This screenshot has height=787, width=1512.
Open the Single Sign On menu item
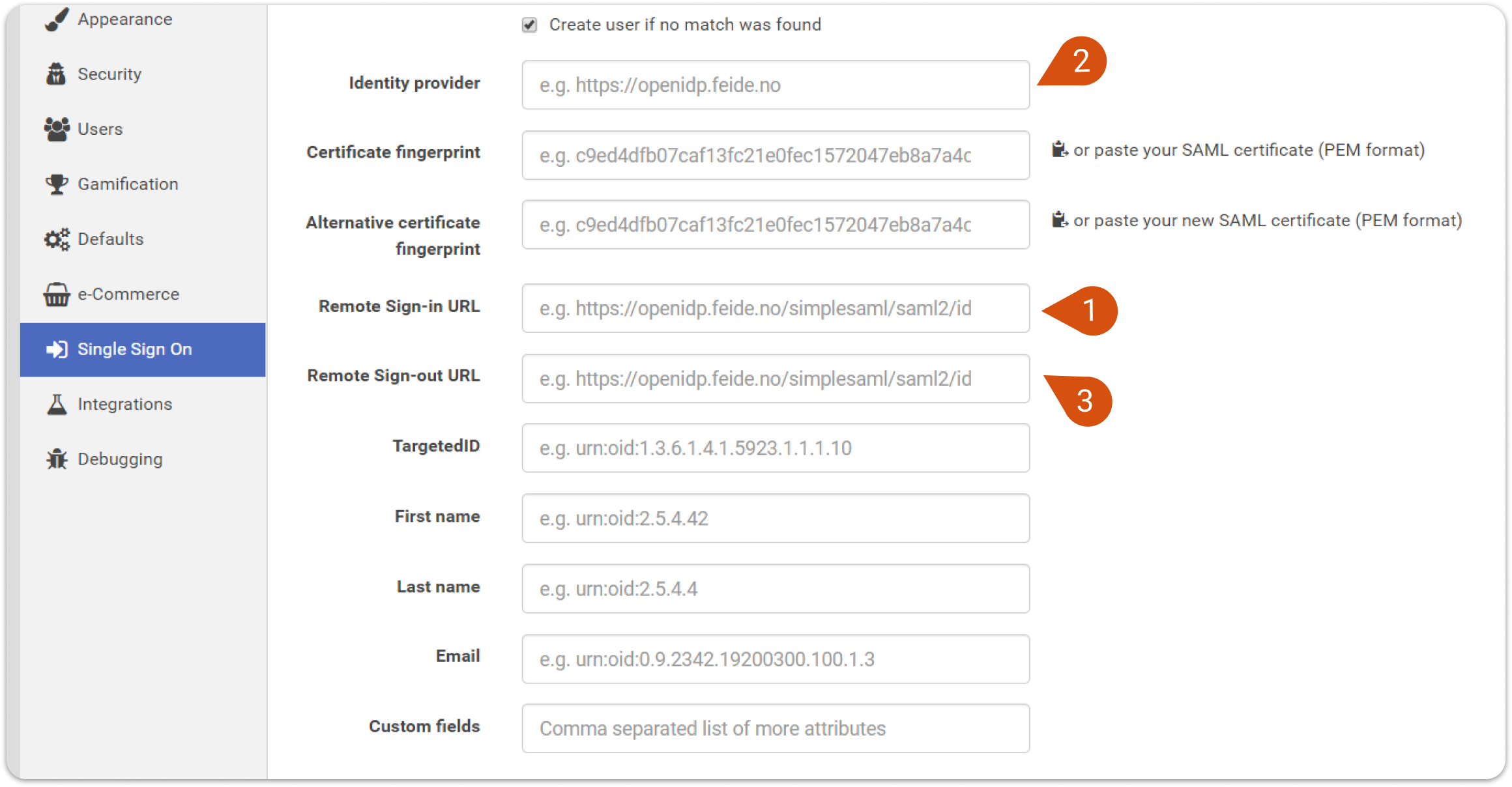tap(143, 350)
